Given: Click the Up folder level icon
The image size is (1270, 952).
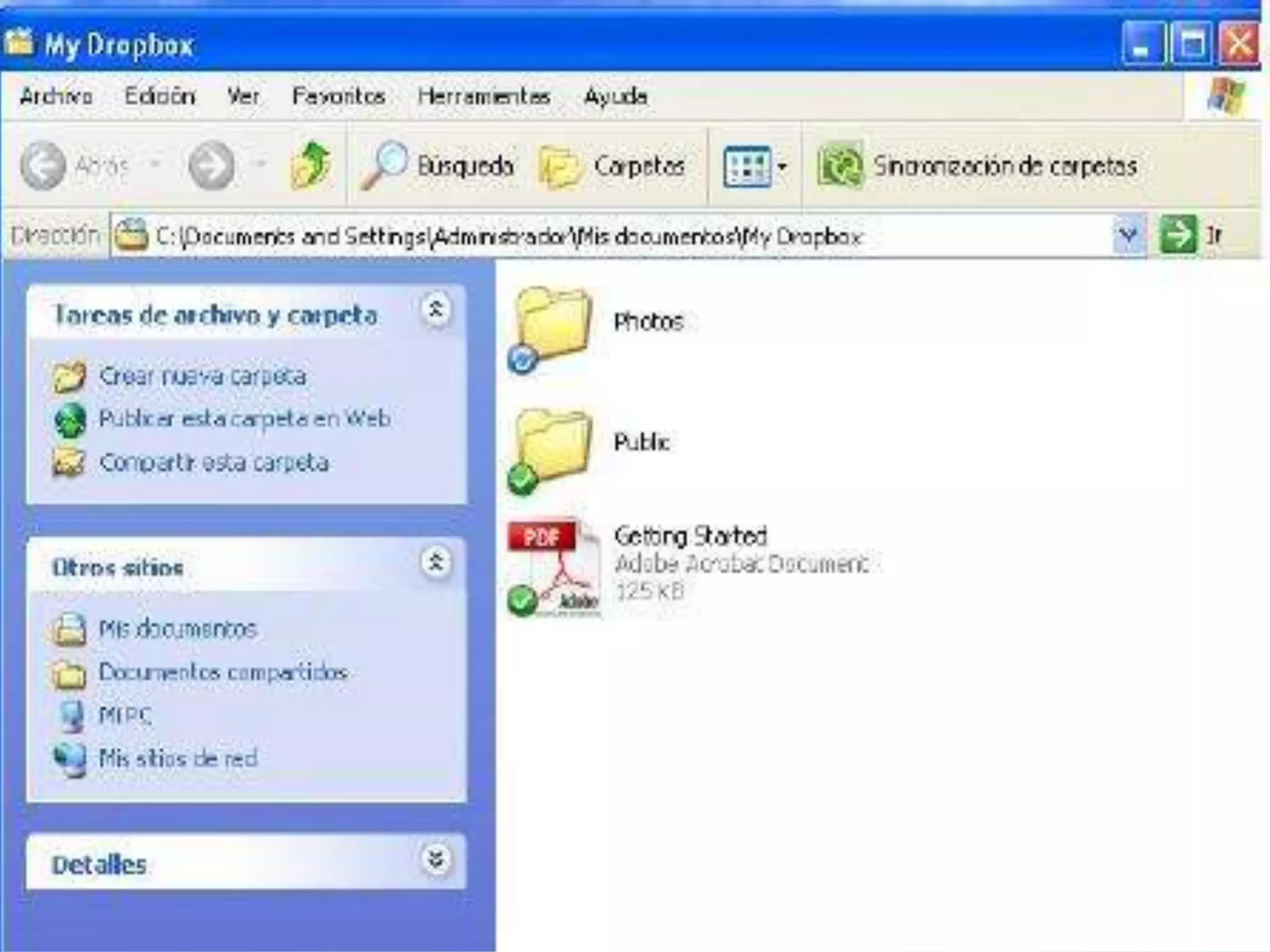Looking at the screenshot, I should (x=310, y=165).
